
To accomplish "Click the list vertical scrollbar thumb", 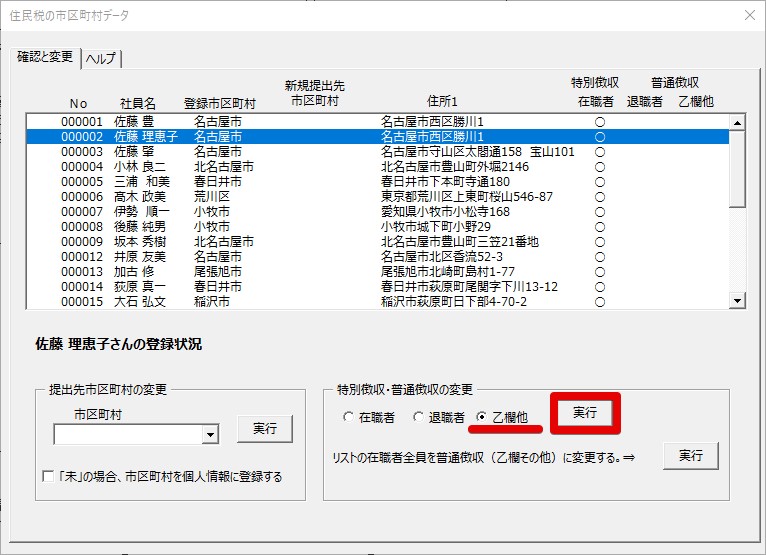I will (737, 169).
